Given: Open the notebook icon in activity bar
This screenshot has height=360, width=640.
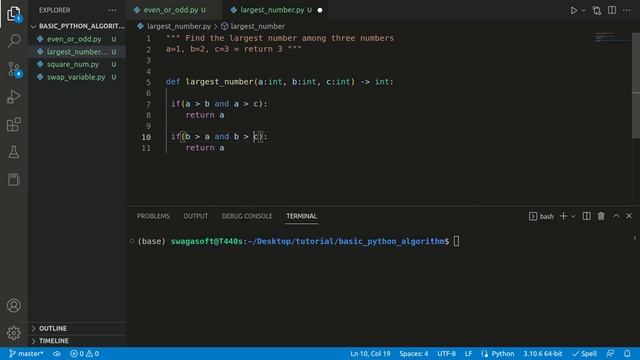Looking at the screenshot, I should click(x=14, y=180).
